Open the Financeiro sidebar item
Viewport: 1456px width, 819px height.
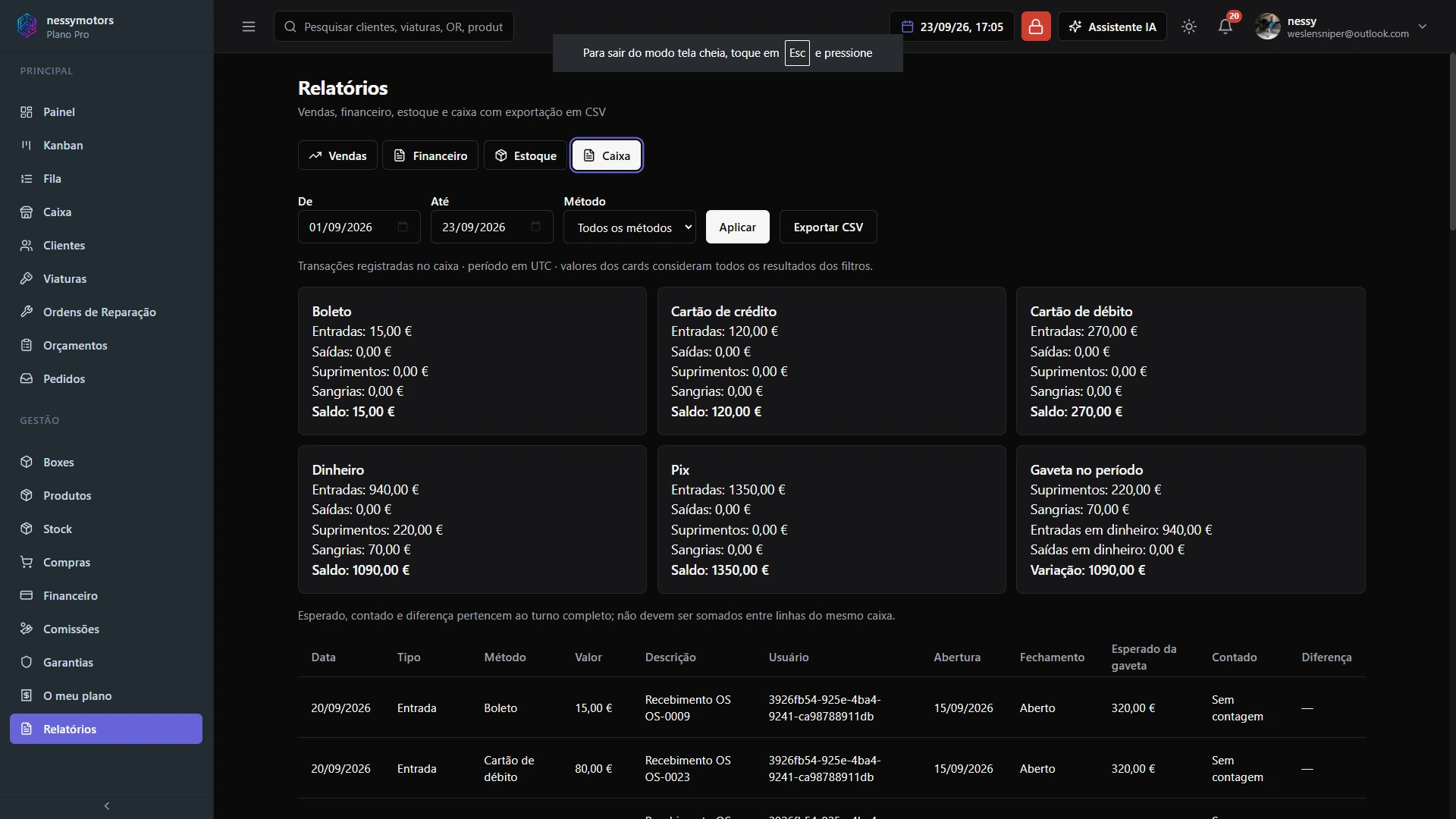click(x=106, y=596)
